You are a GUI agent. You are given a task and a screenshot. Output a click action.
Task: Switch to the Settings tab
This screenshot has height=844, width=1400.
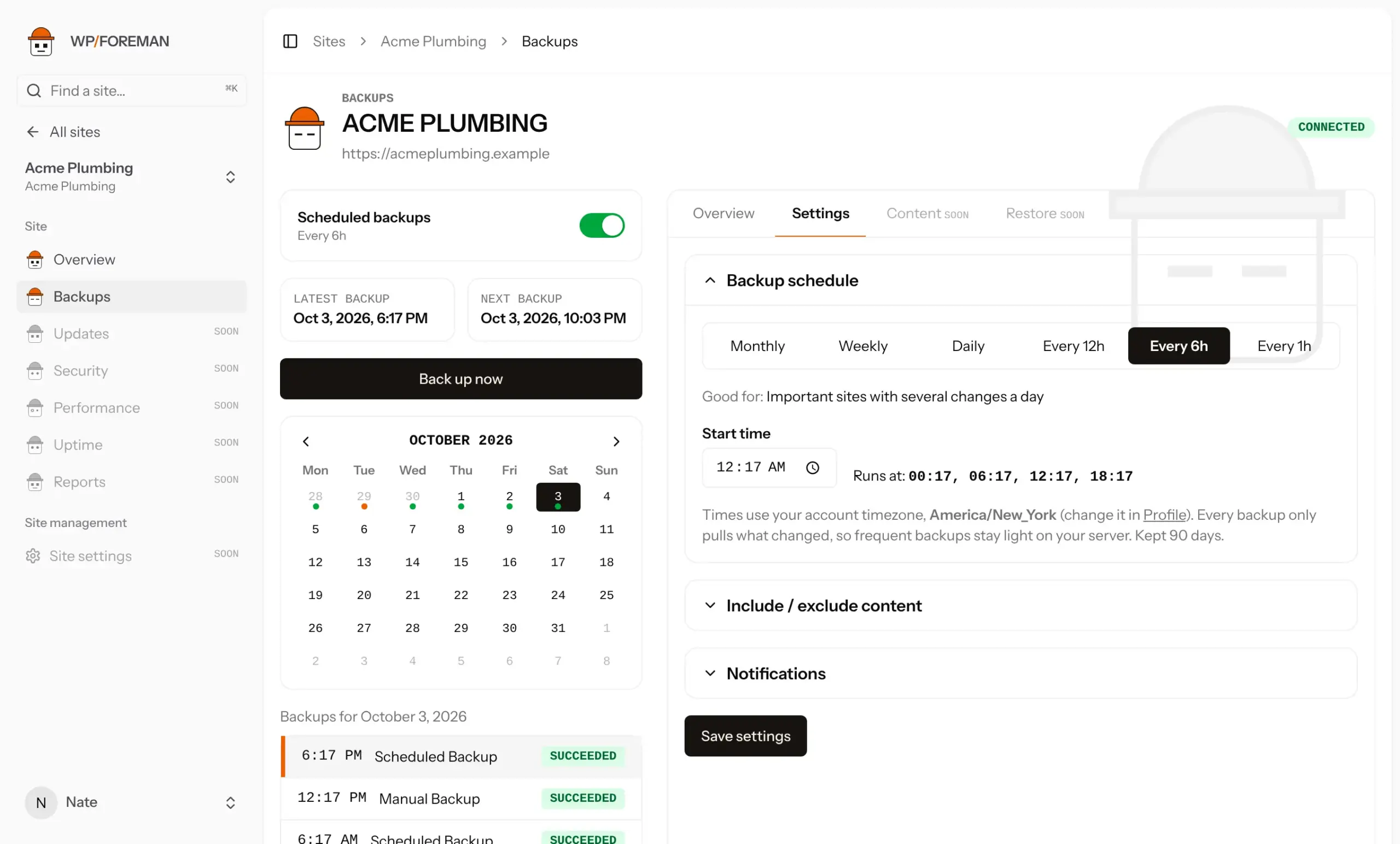point(820,214)
